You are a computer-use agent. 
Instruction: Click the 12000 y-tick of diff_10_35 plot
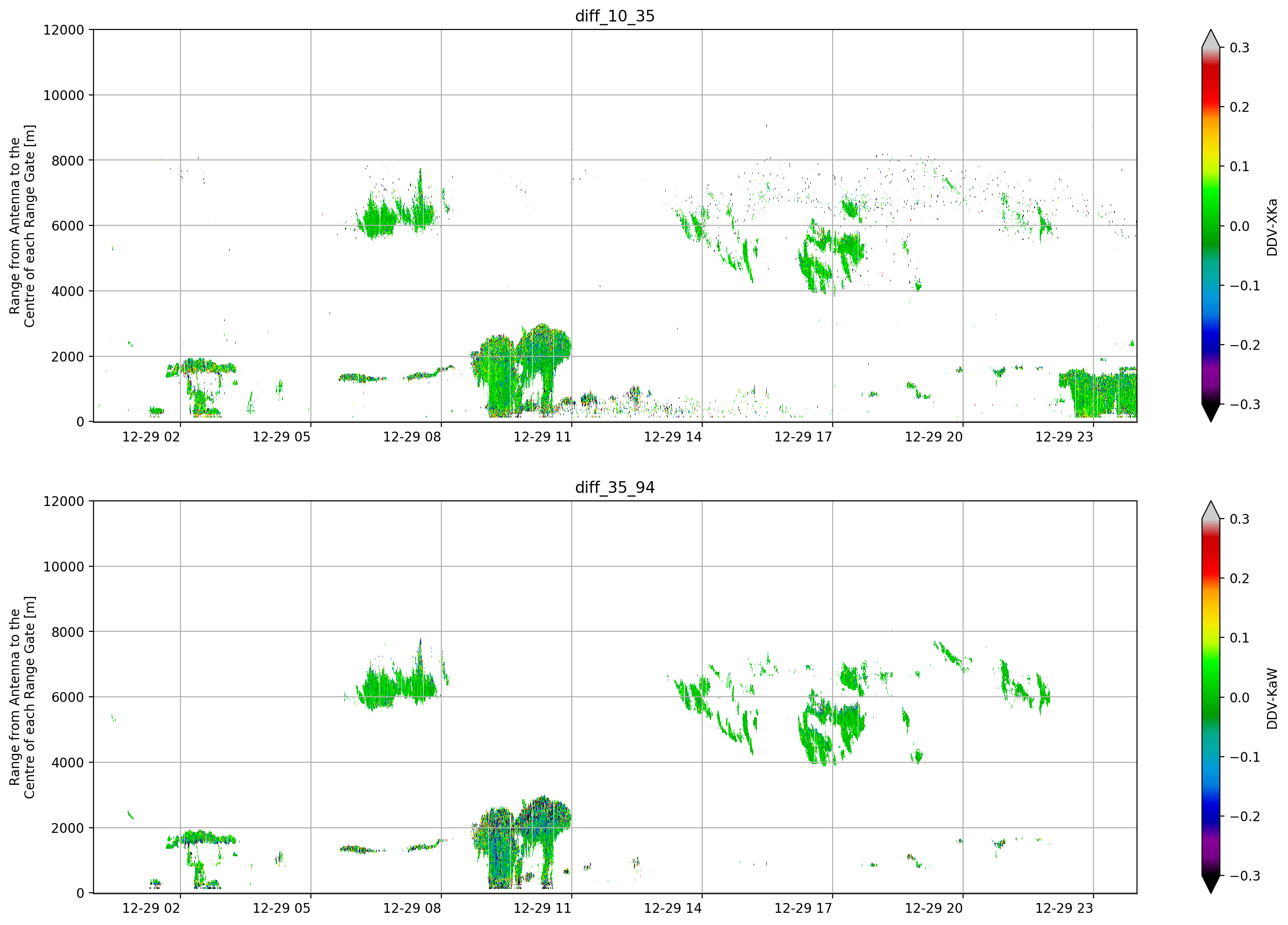coord(64,30)
